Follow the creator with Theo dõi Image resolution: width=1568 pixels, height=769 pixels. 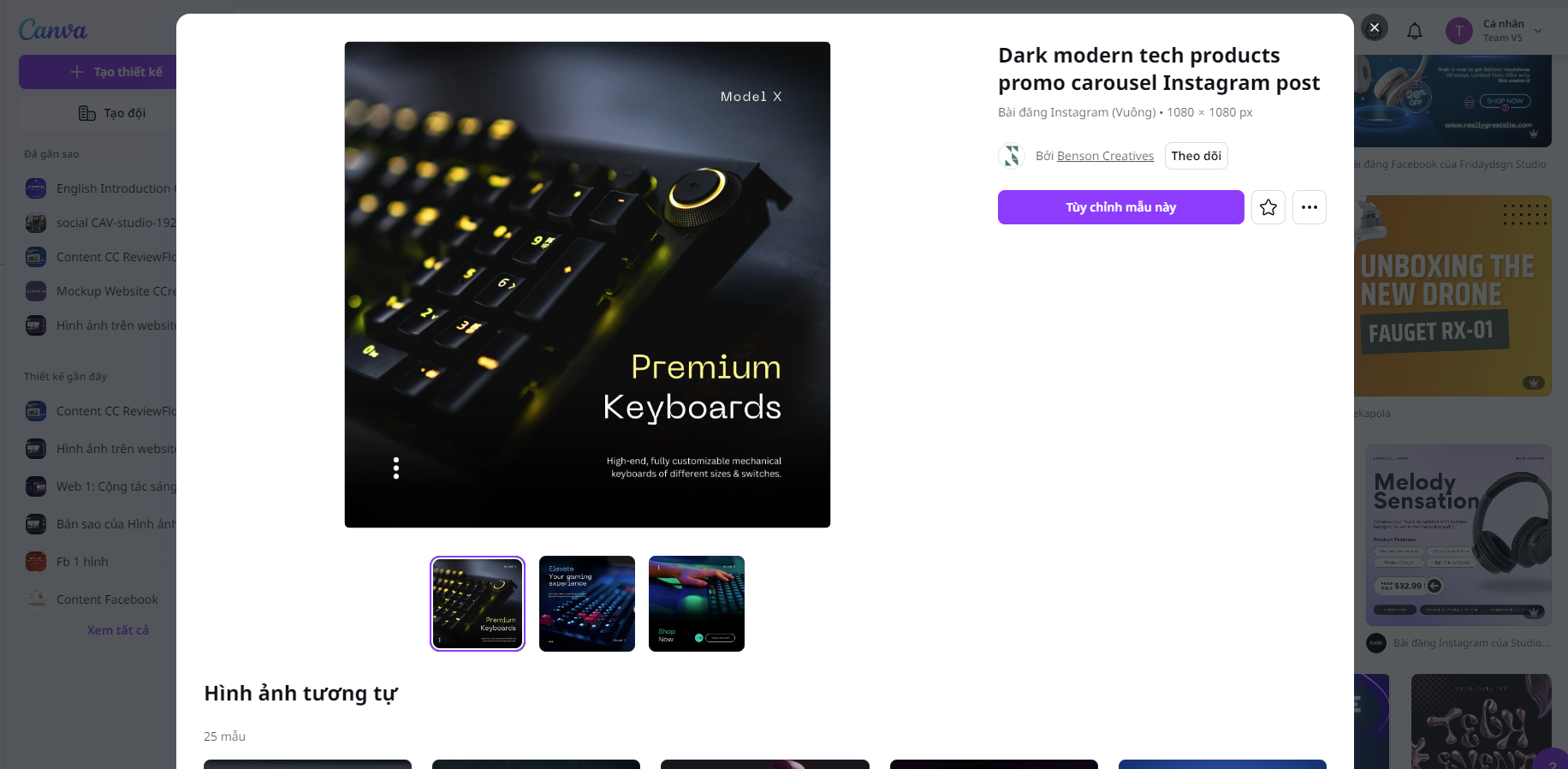point(1197,156)
